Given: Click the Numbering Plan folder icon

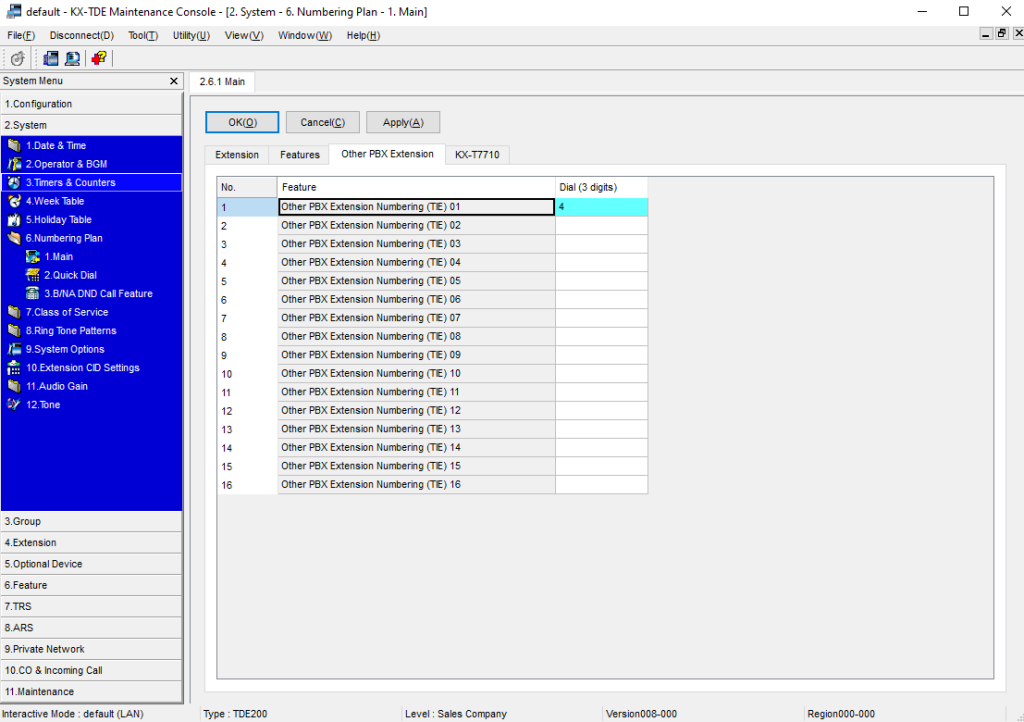Looking at the screenshot, I should click(x=14, y=238).
